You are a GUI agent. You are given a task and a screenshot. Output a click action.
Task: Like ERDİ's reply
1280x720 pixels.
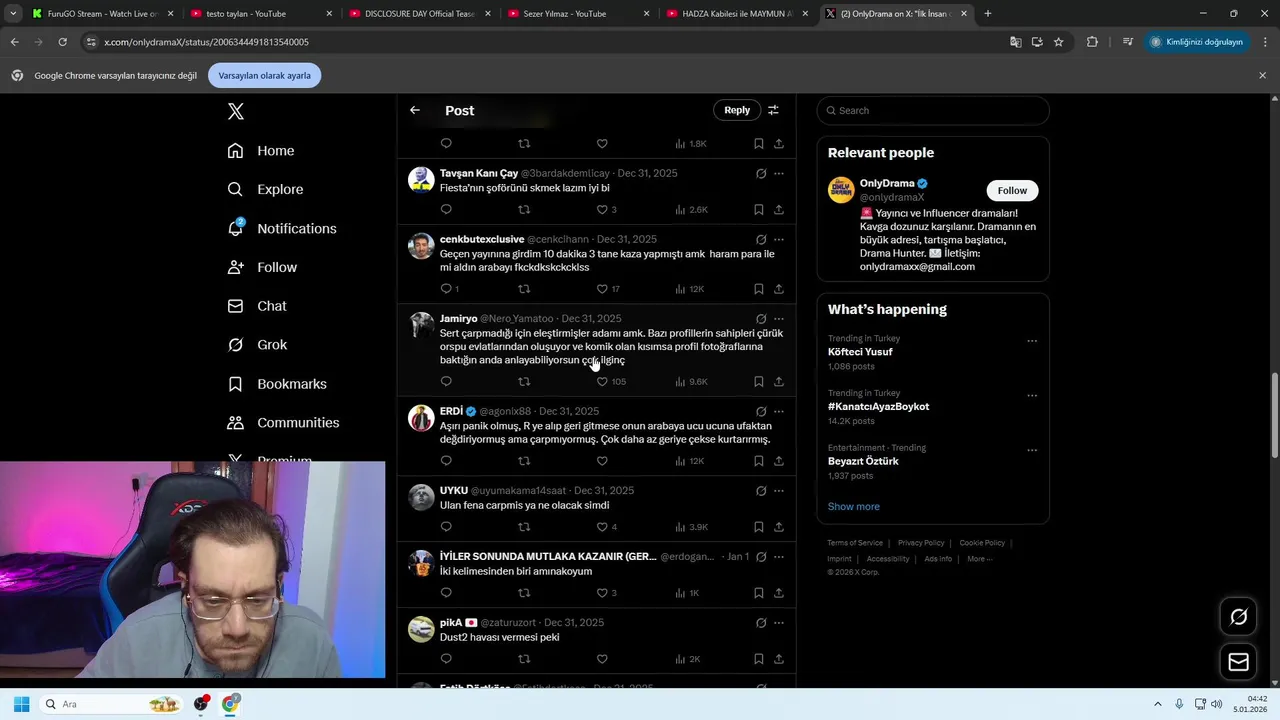[602, 461]
